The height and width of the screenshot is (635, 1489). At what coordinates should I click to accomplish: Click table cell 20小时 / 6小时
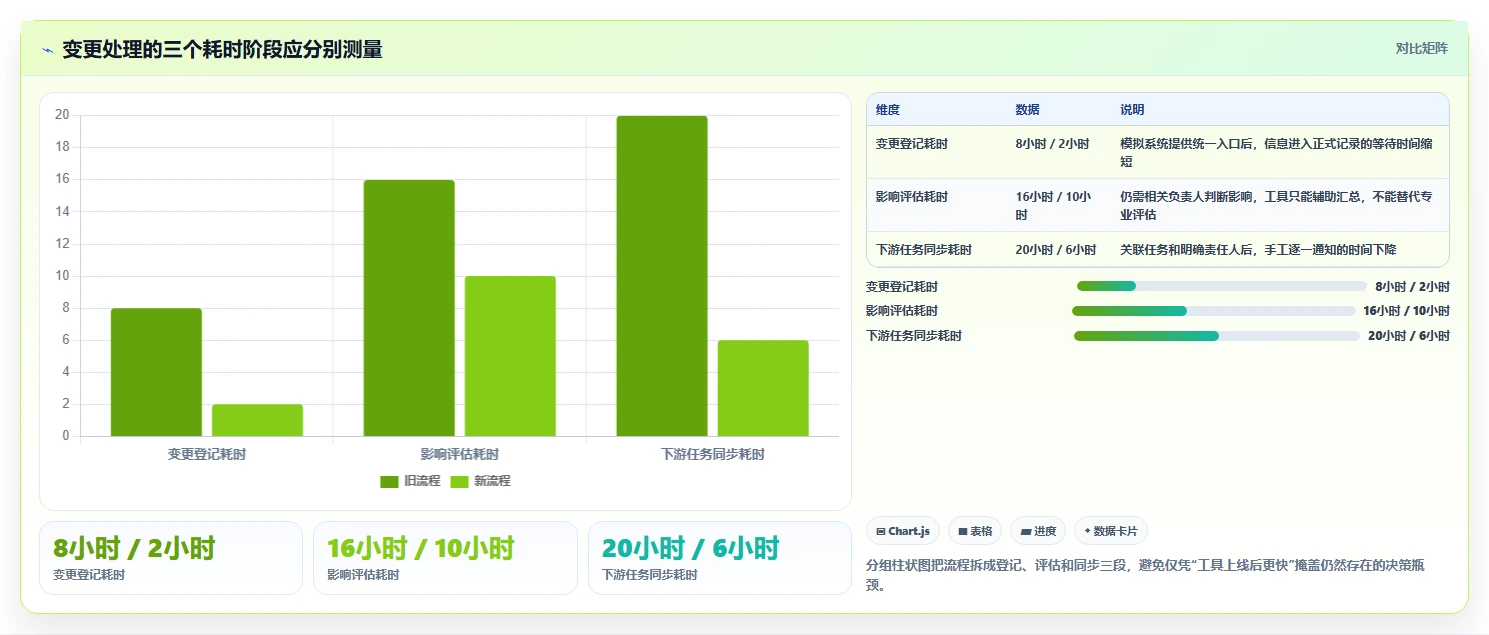pyautogui.click(x=1056, y=250)
